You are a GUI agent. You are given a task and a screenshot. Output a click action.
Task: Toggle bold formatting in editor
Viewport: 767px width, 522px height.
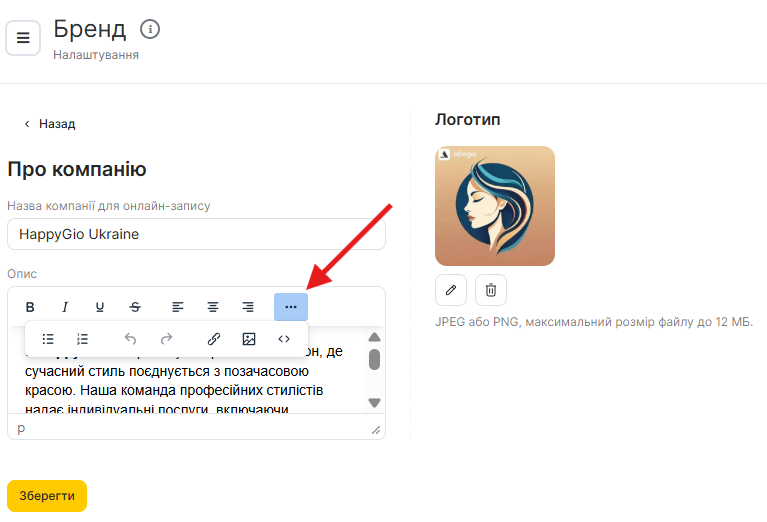30,307
